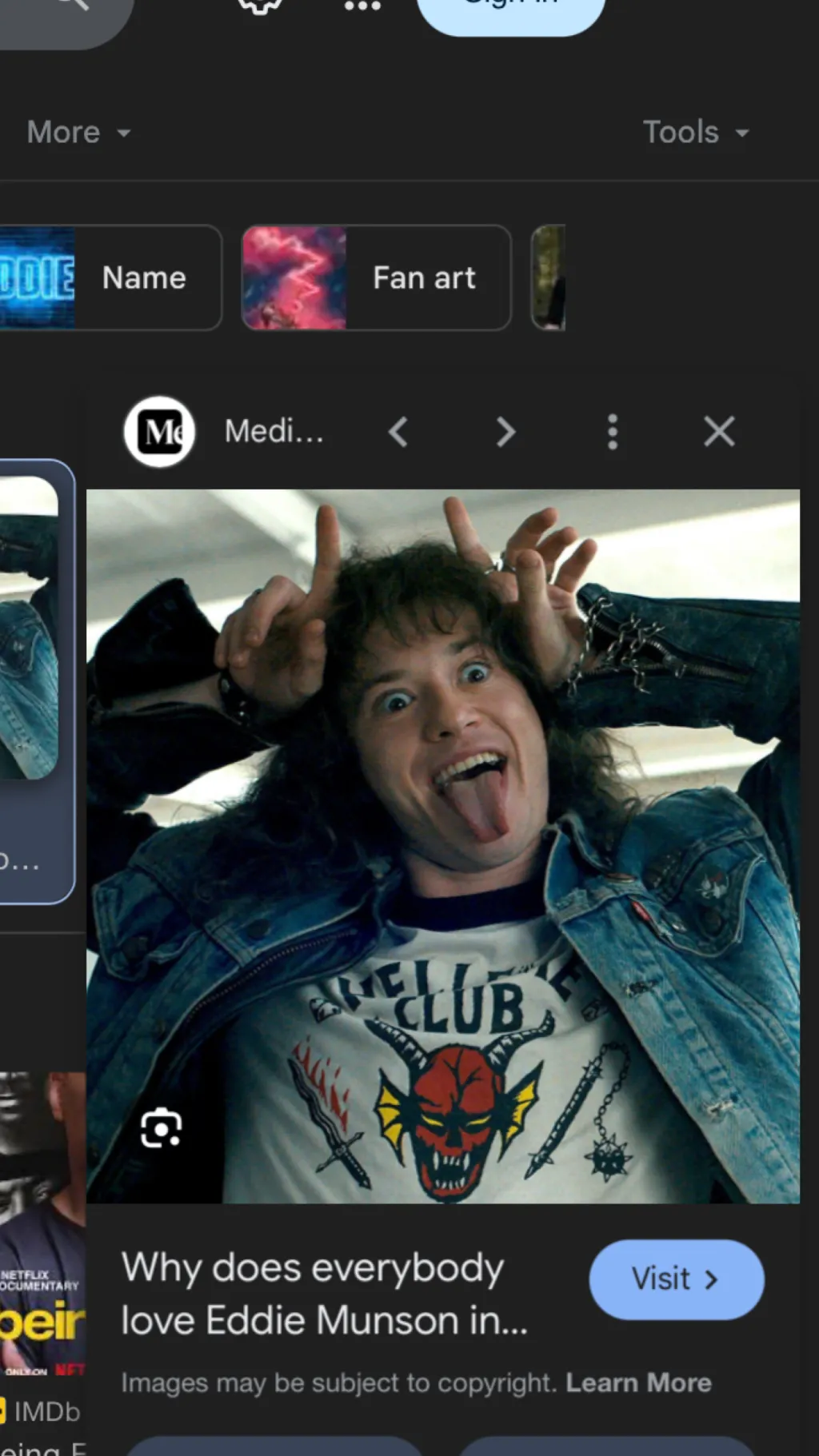Close the image preview panel
Screen dimensions: 819x1456
(718, 433)
